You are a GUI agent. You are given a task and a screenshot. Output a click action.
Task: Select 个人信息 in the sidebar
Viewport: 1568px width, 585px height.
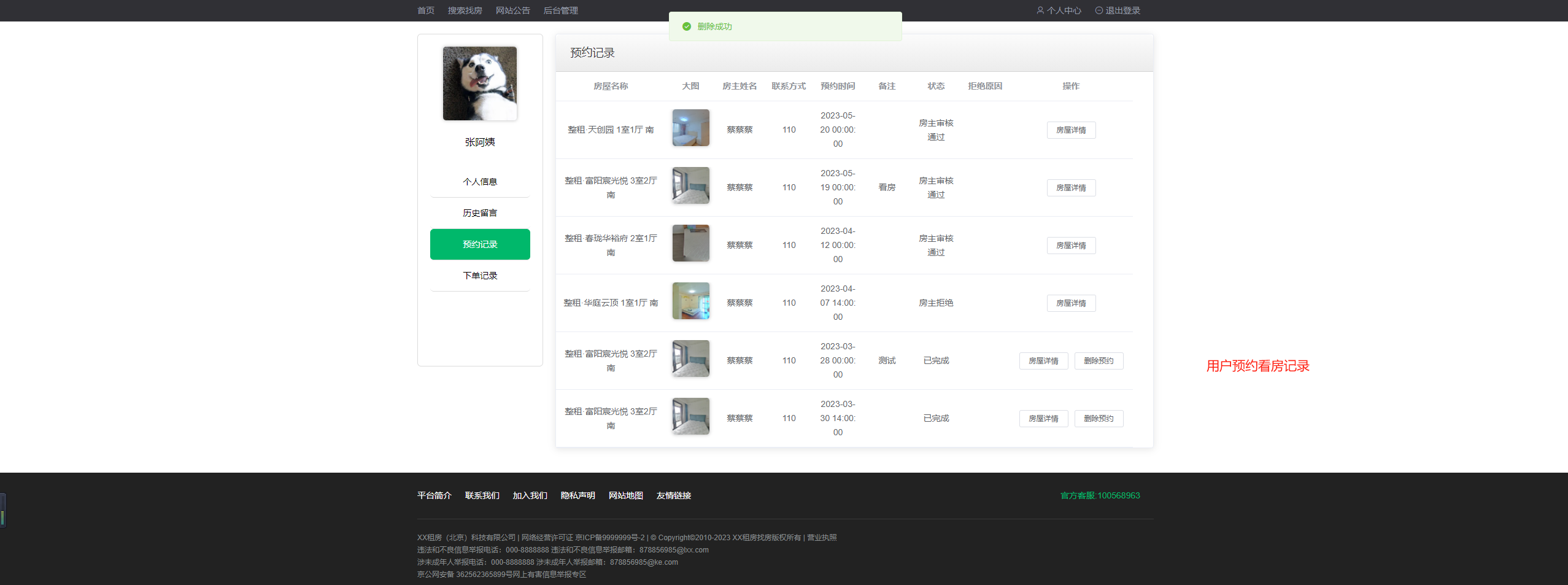pos(480,182)
